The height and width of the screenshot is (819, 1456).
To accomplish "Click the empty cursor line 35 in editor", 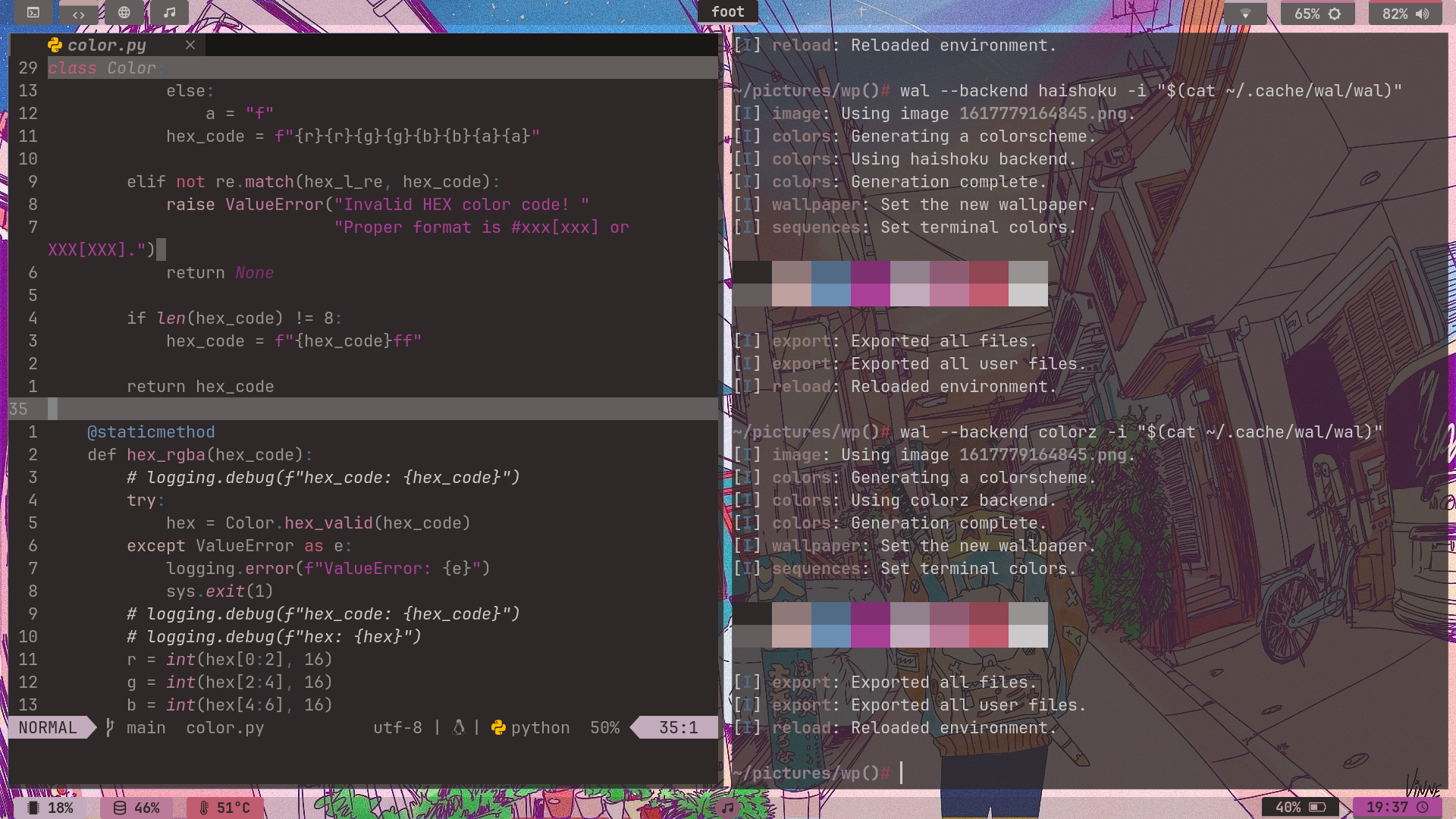I will click(382, 409).
